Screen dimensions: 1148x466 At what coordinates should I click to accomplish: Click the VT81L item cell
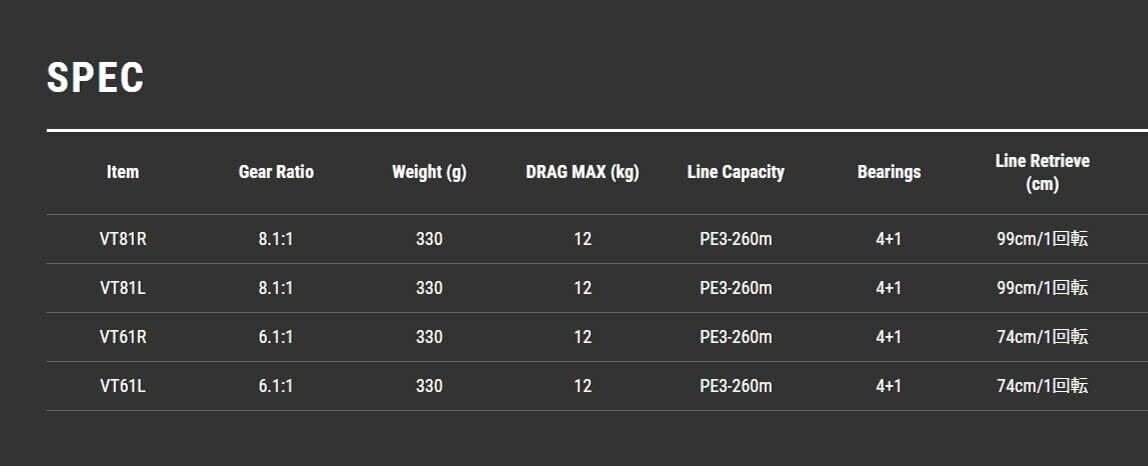pos(123,288)
